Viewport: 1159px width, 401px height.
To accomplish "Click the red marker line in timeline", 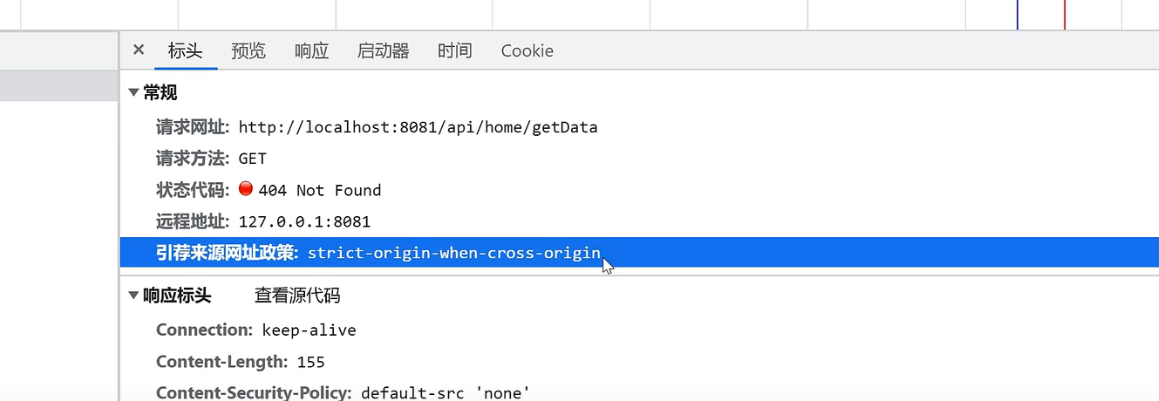I will [x=1064, y=15].
